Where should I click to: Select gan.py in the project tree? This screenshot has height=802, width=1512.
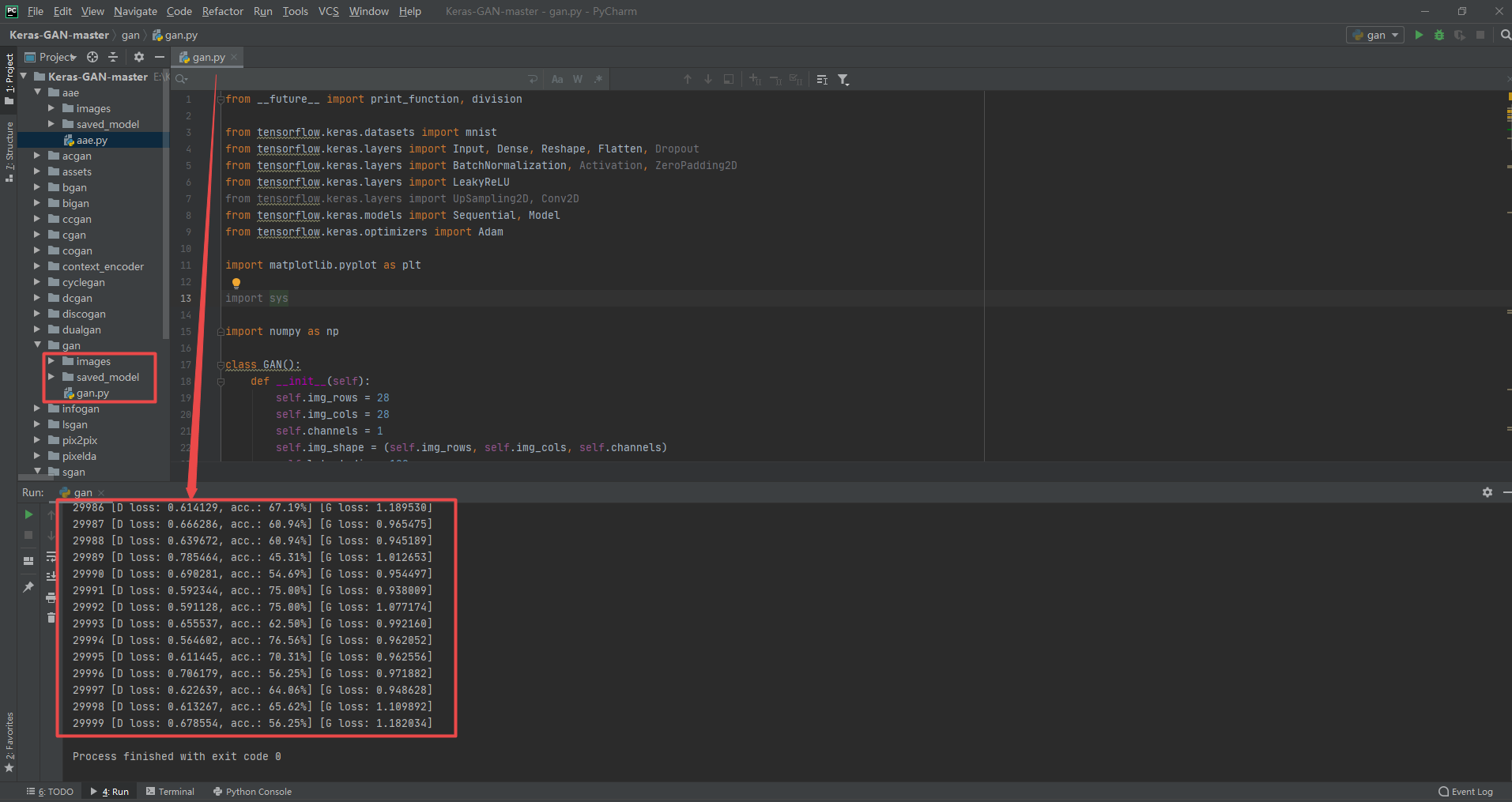[92, 393]
